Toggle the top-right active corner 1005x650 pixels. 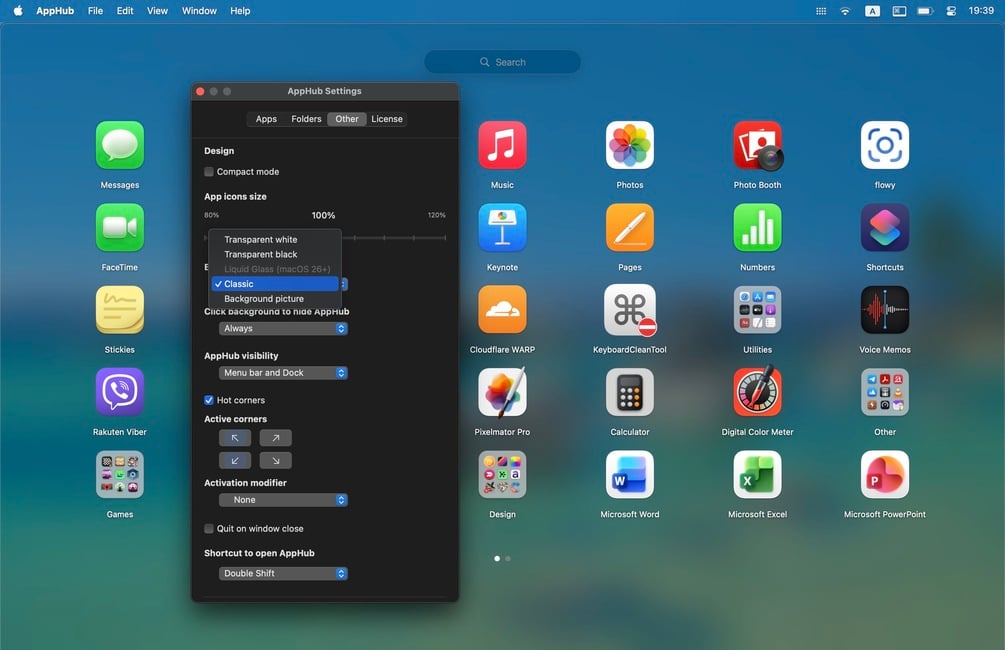276,438
